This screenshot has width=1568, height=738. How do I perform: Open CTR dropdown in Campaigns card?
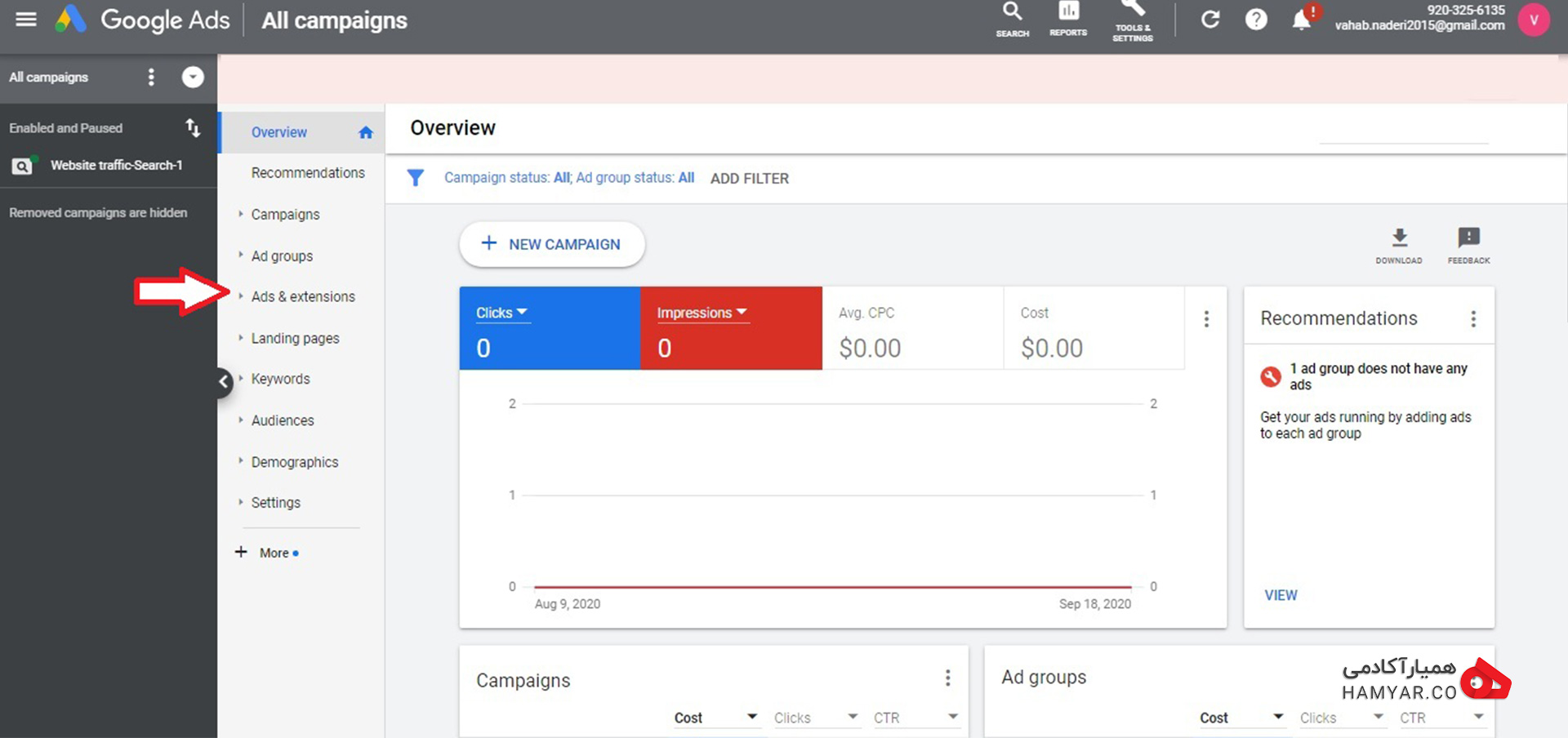click(x=916, y=718)
